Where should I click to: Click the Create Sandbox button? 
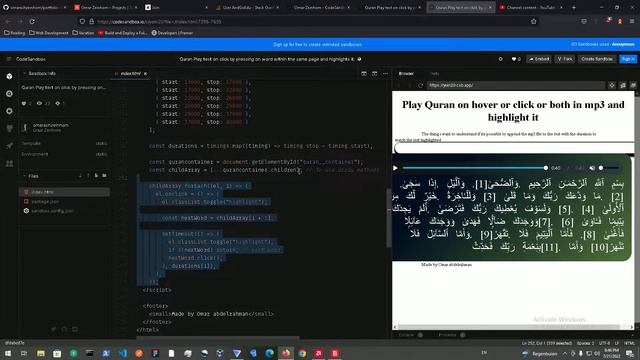(597, 59)
